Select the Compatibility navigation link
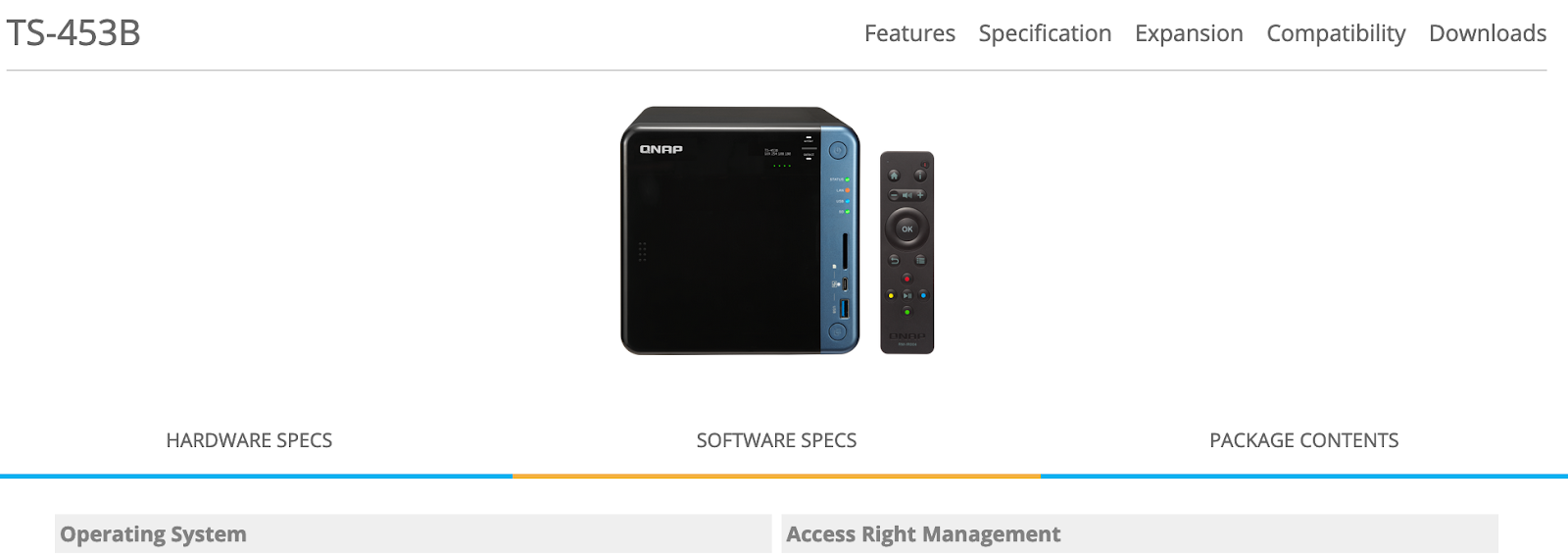Screen dimensions: 1568x557 1336,33
